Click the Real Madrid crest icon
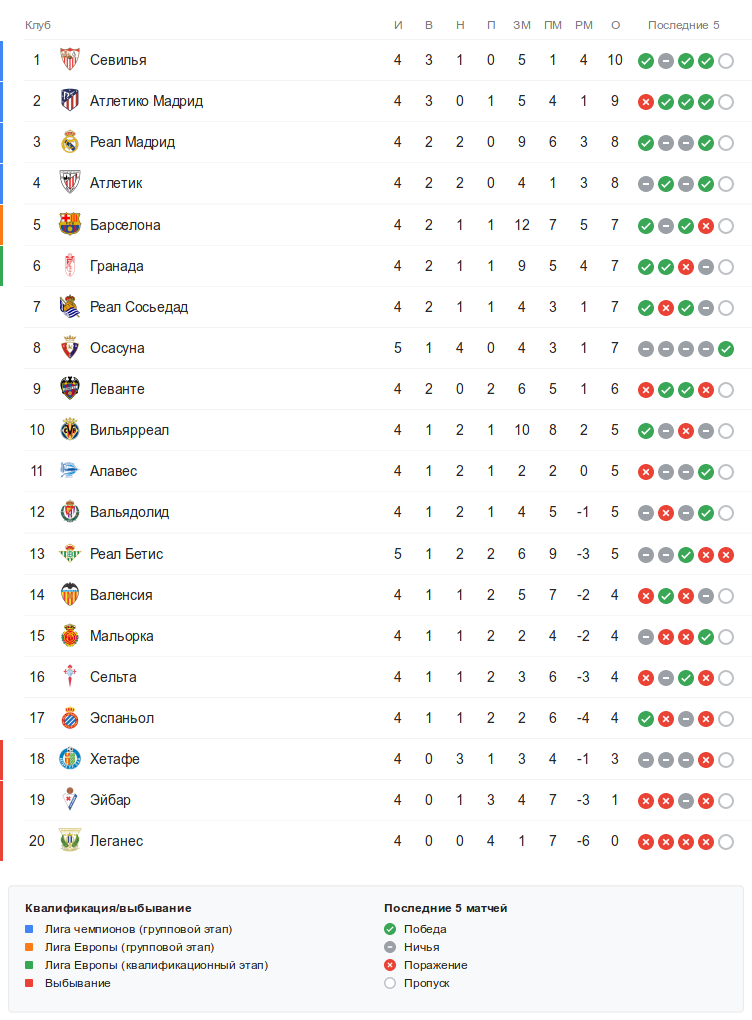The image size is (752, 1020). tap(69, 142)
